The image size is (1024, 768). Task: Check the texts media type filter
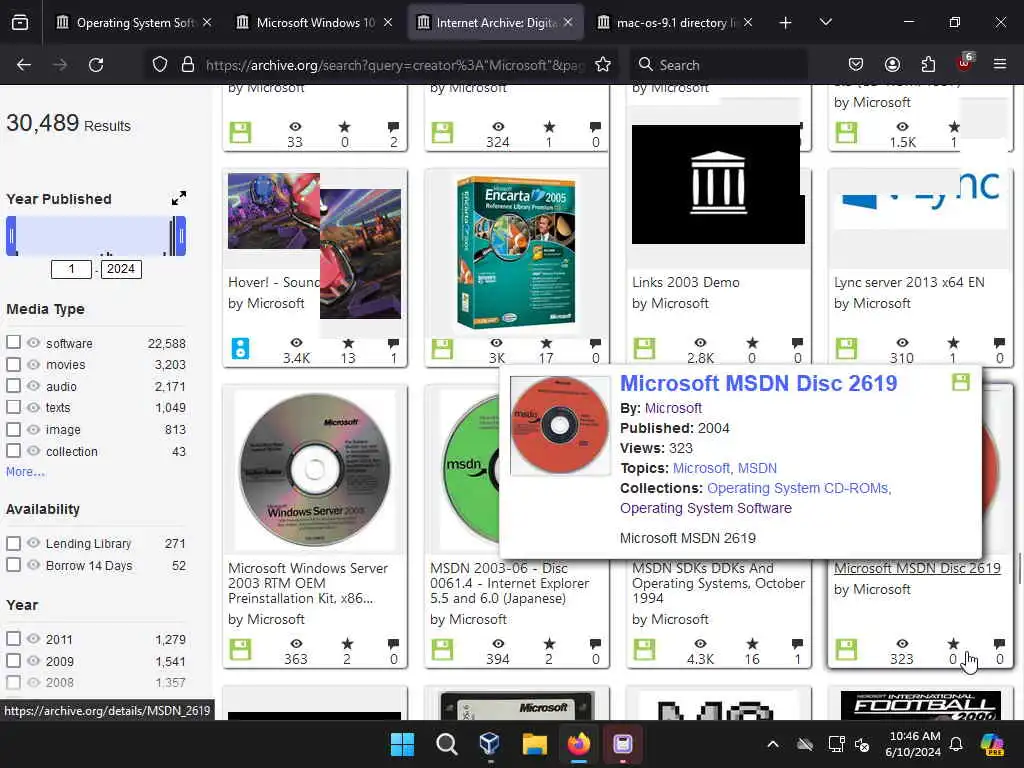[13, 407]
